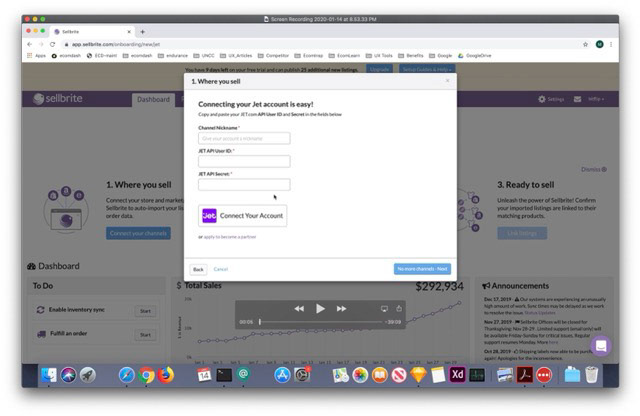Click Start next to Enable inventory sync

point(145,311)
